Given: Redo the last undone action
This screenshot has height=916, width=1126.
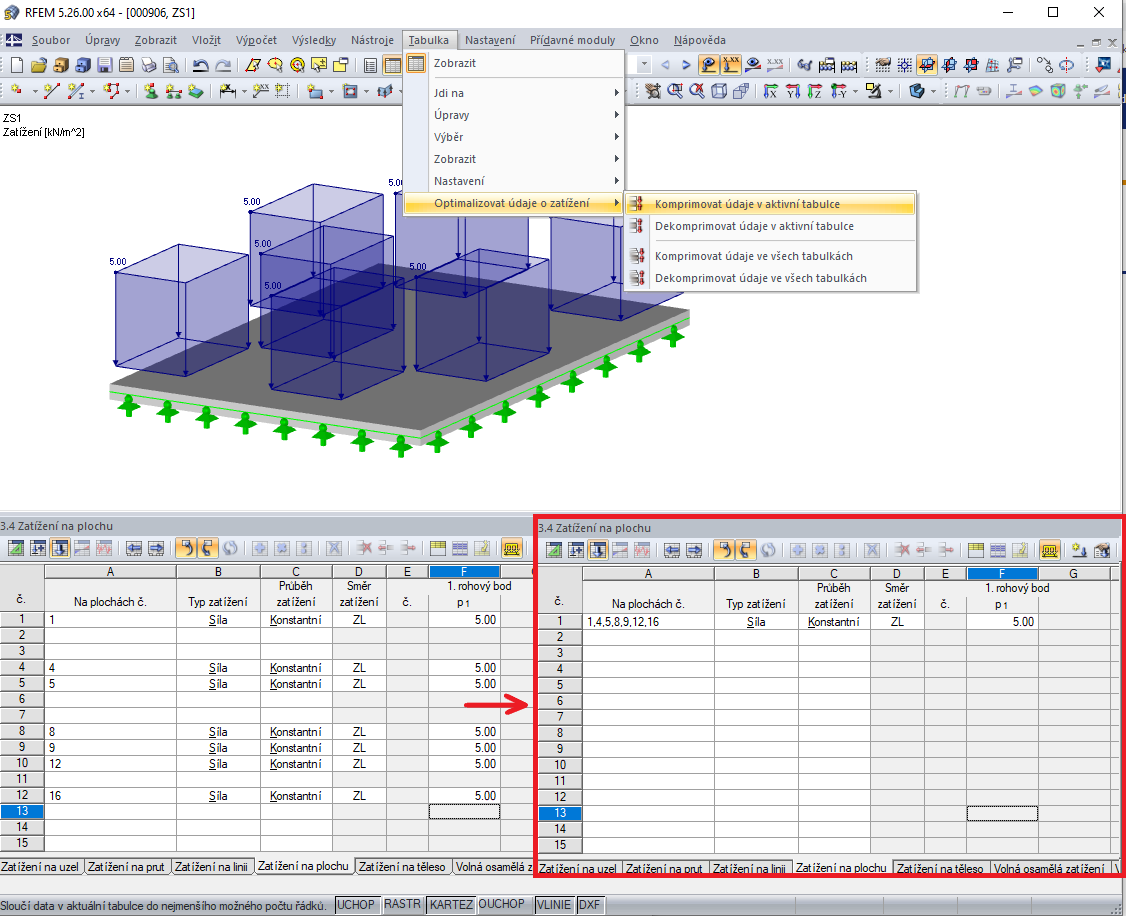Looking at the screenshot, I should click(223, 65).
